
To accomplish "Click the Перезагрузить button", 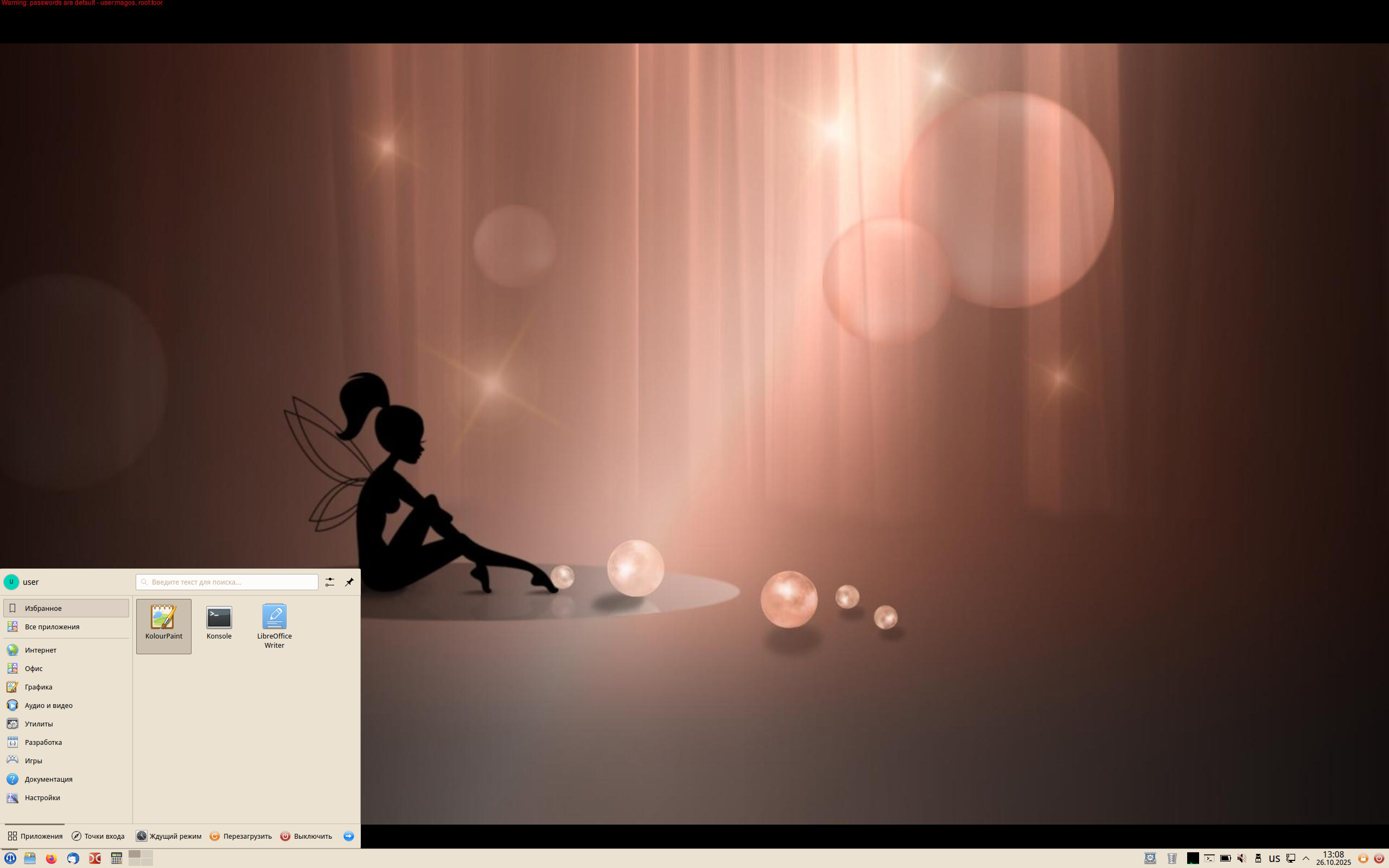I will [x=240, y=836].
